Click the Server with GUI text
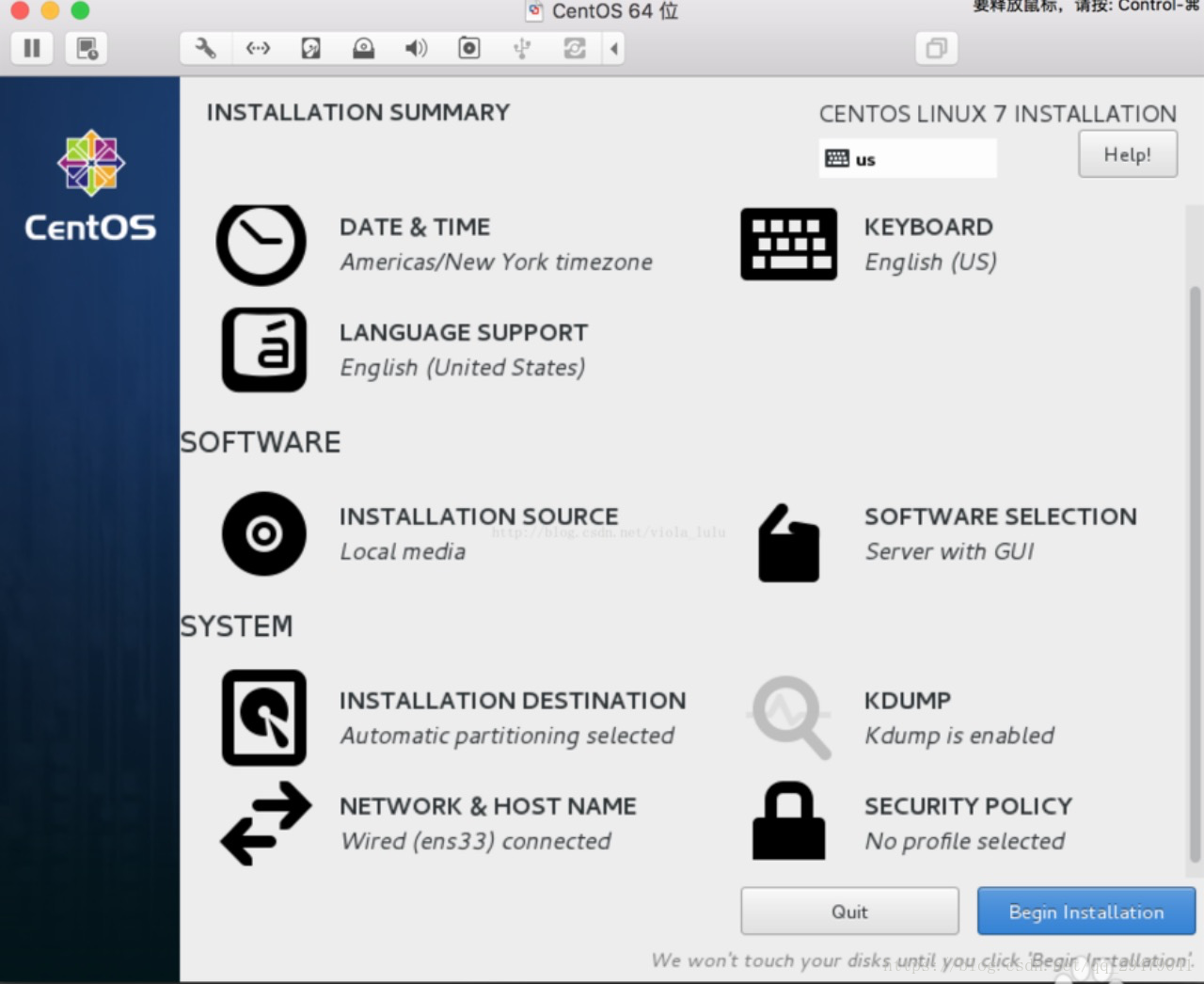Screen dimensions: 1204x984 point(950,551)
